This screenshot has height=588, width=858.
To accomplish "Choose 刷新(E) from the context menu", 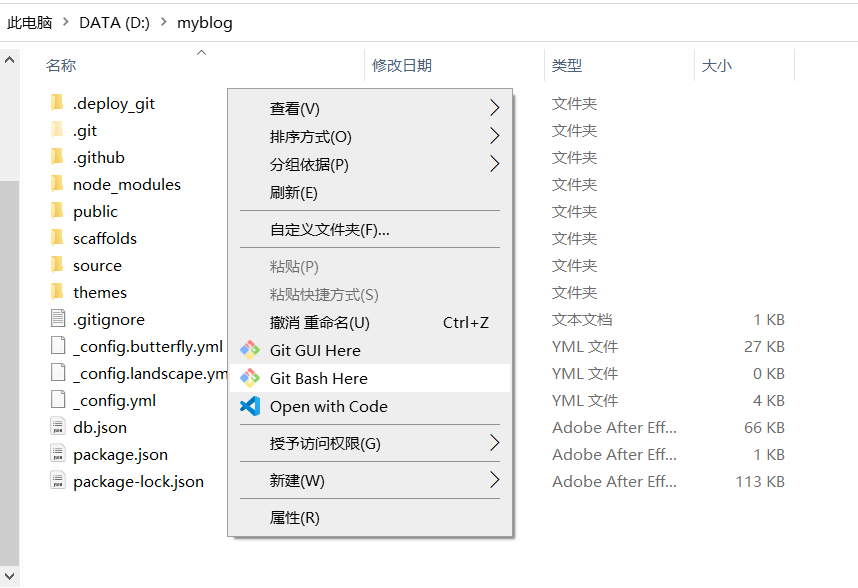I will [294, 193].
